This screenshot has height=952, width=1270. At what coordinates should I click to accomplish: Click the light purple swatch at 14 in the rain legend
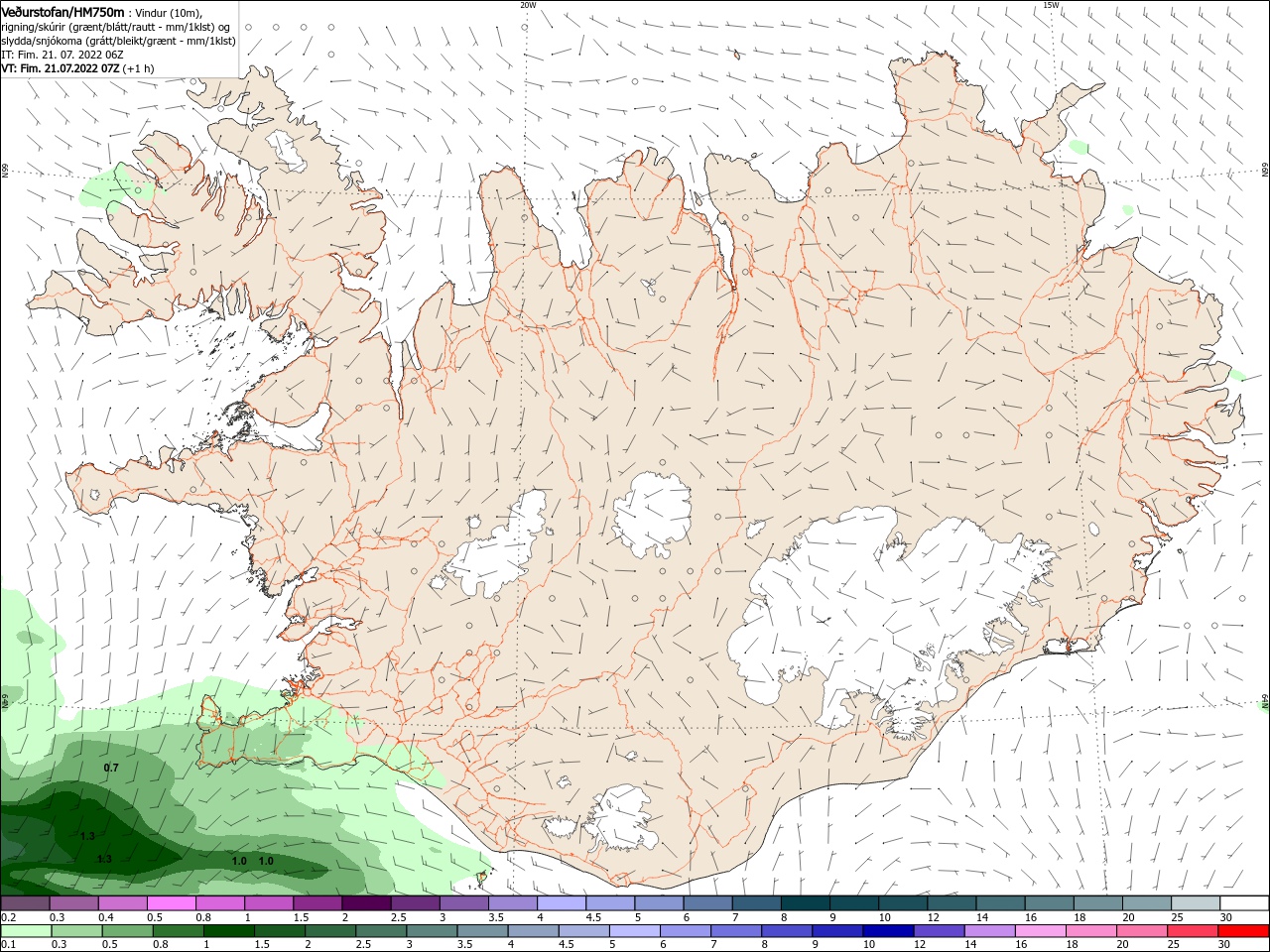click(988, 931)
